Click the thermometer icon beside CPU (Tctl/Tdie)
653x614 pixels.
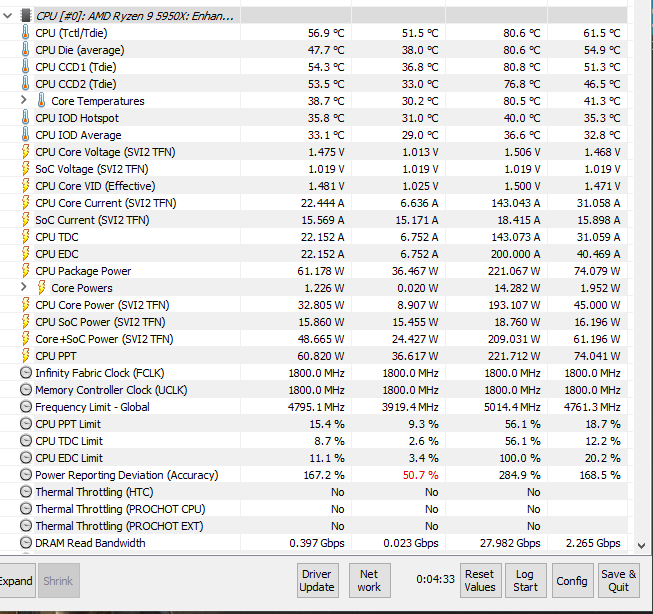(x=25, y=33)
